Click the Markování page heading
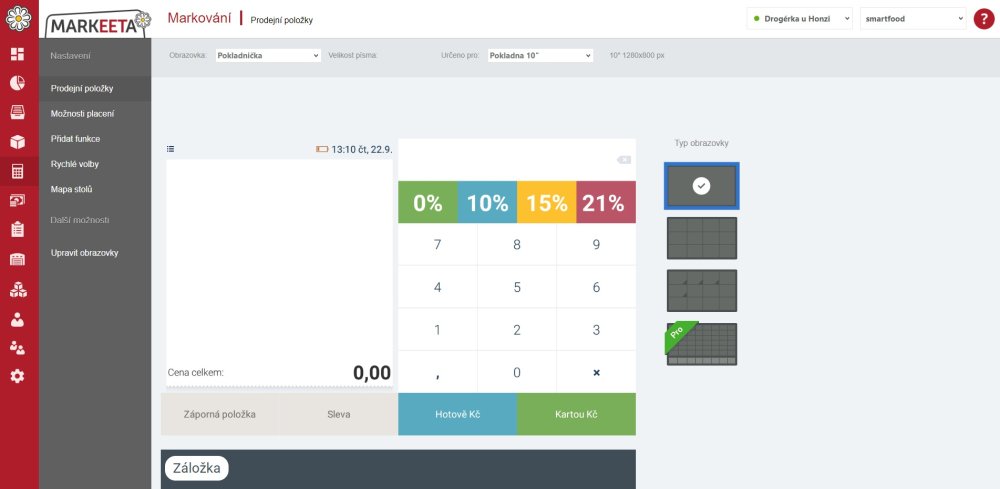This screenshot has height=489, width=1000. pyautogui.click(x=199, y=18)
